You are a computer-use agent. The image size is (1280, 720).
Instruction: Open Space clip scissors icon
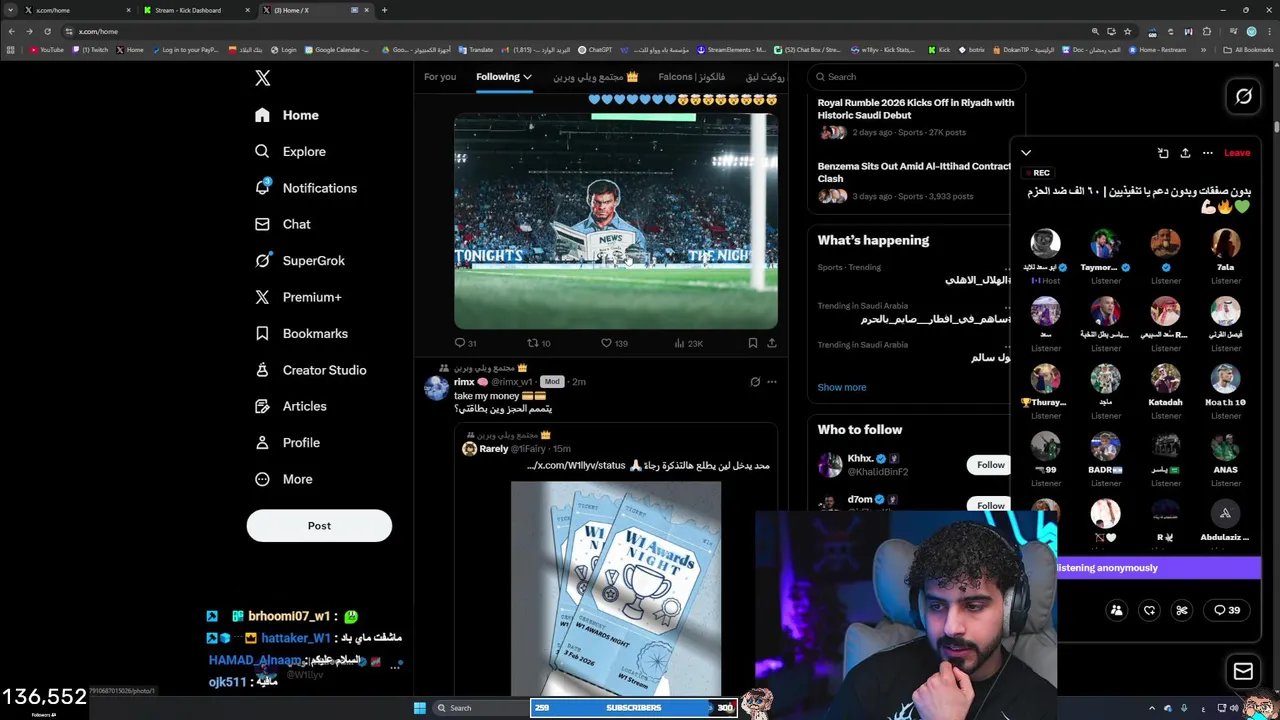(x=1182, y=610)
